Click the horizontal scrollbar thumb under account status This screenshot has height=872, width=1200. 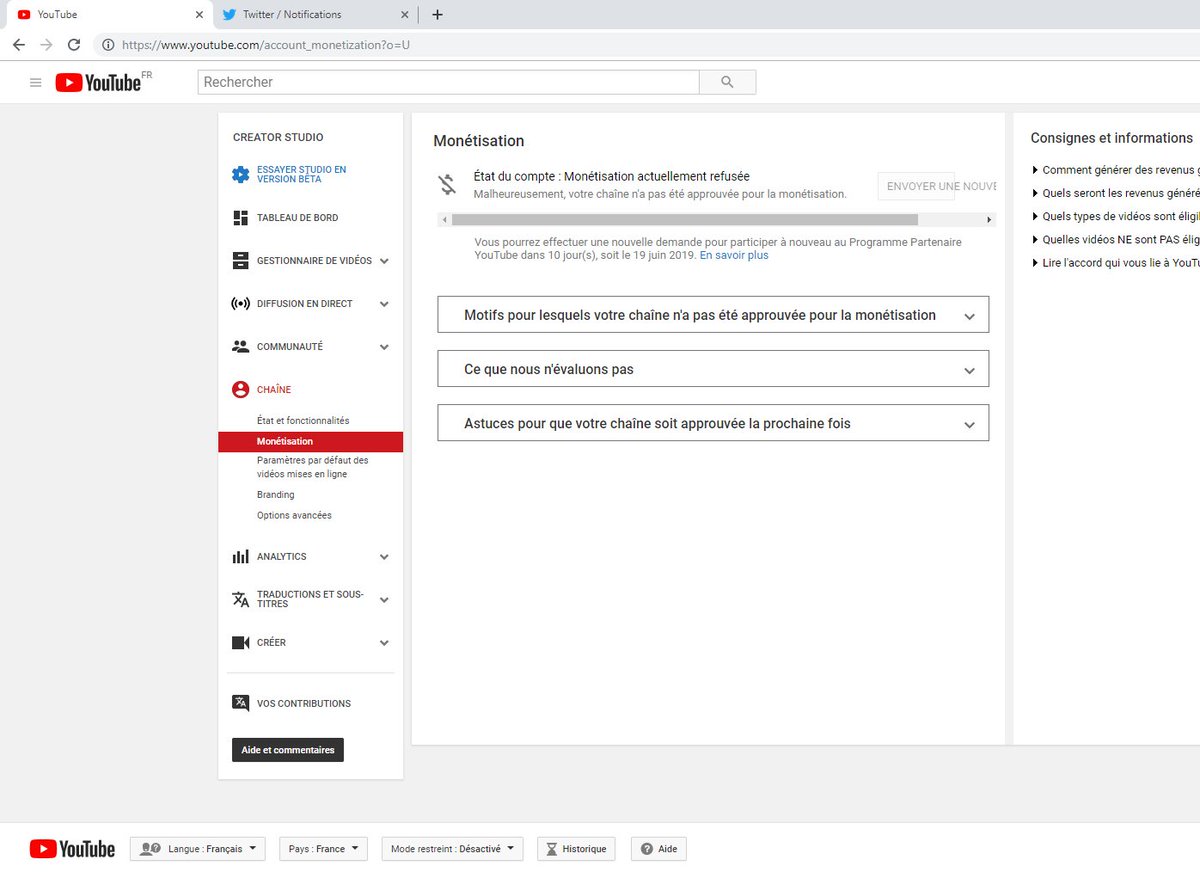point(684,219)
